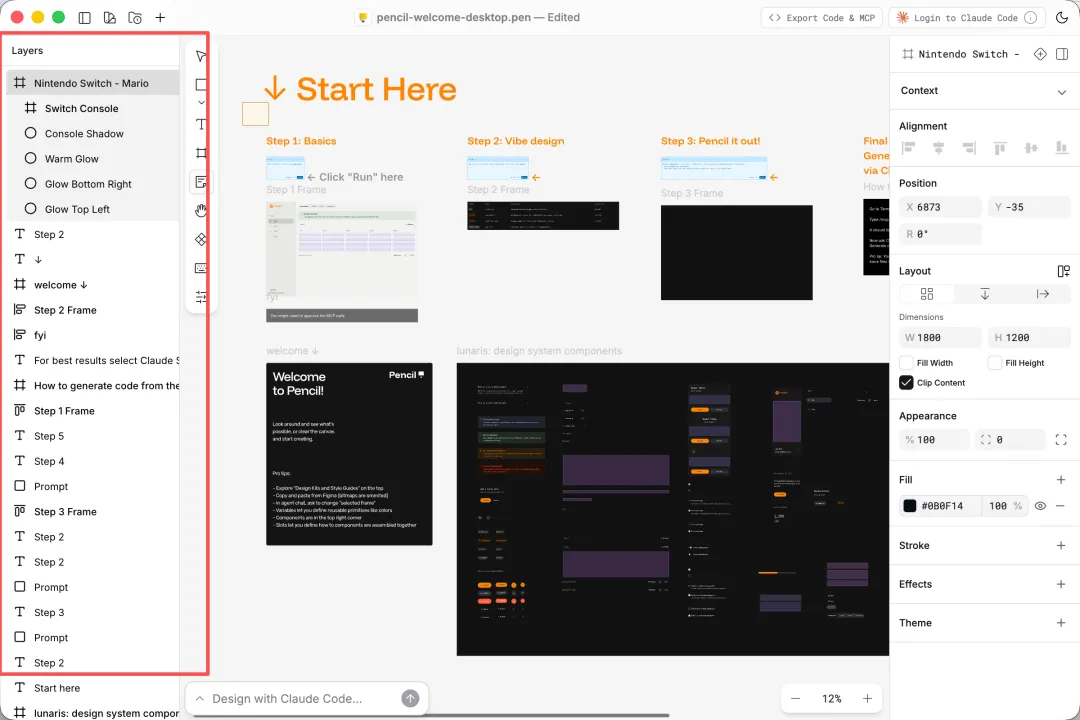
Task: Add a Stroke with plus
Action: (x=1061, y=545)
